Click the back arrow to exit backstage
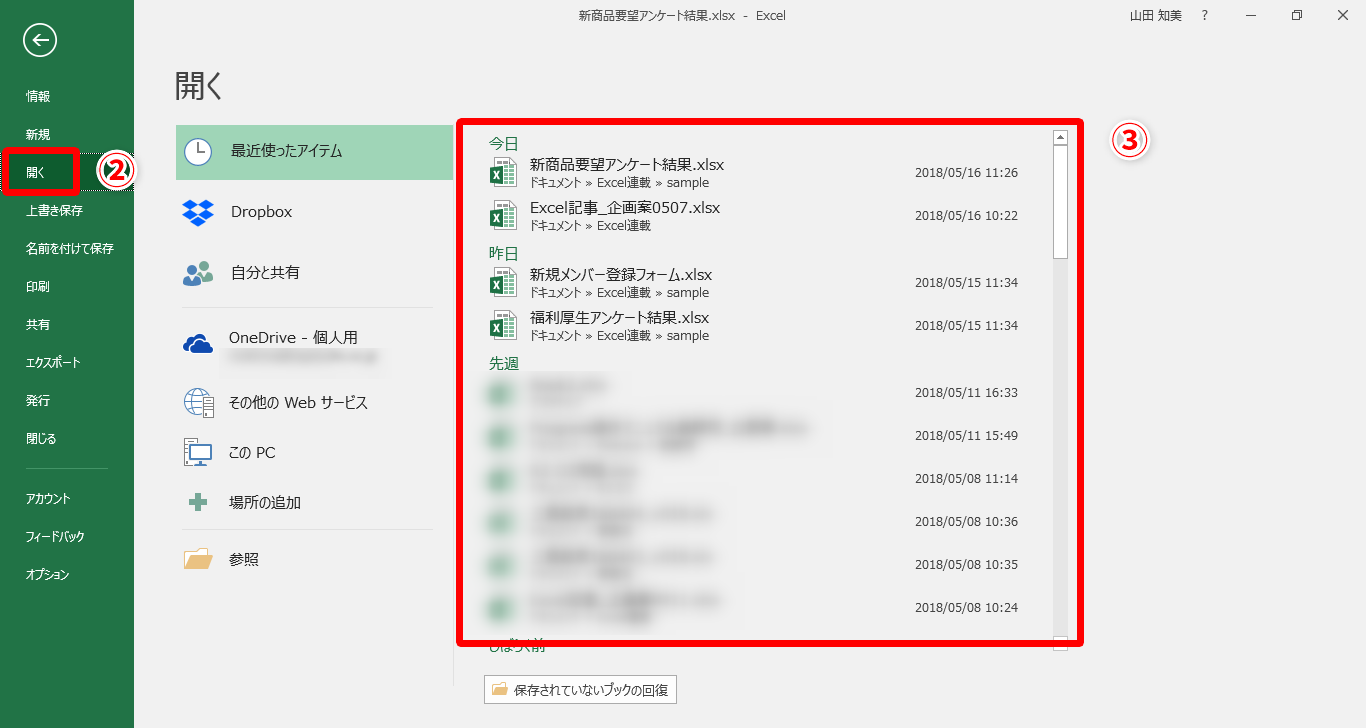Screen dimensions: 1366x728 click(40, 40)
